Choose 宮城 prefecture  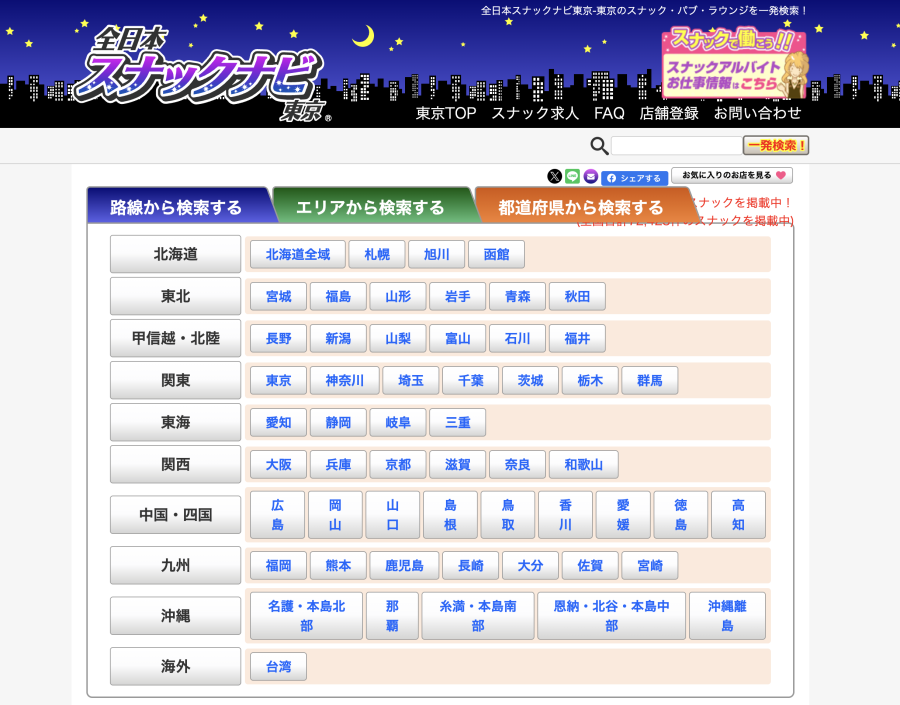(x=278, y=296)
